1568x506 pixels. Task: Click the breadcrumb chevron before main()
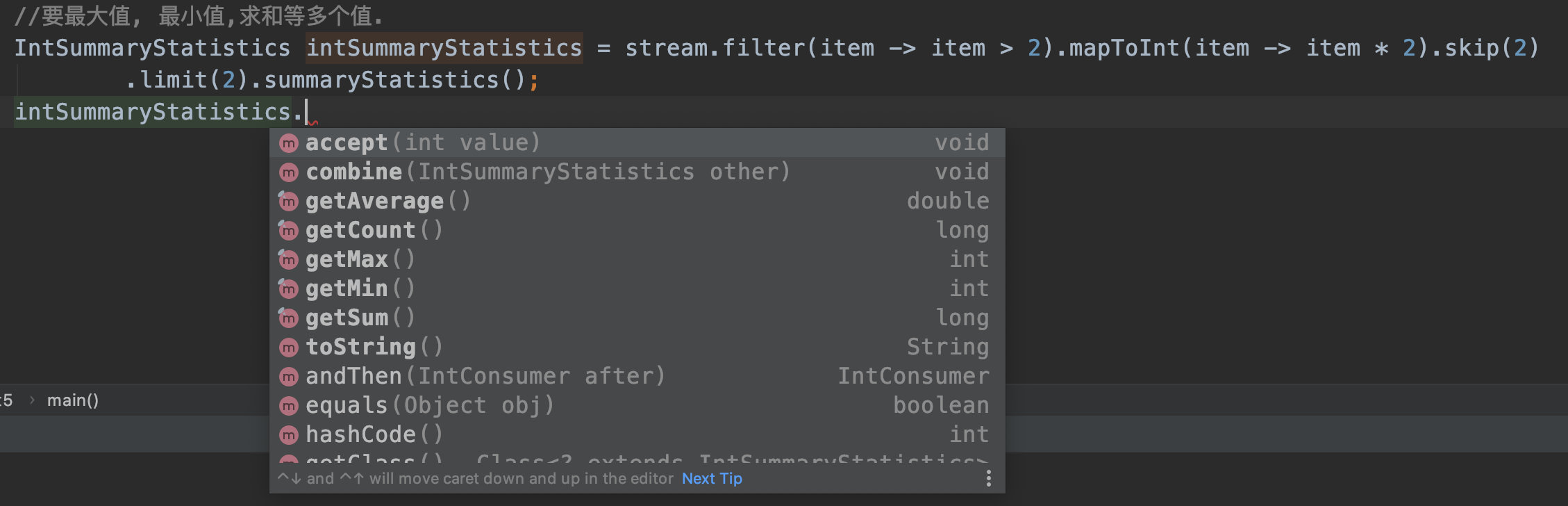(32, 400)
